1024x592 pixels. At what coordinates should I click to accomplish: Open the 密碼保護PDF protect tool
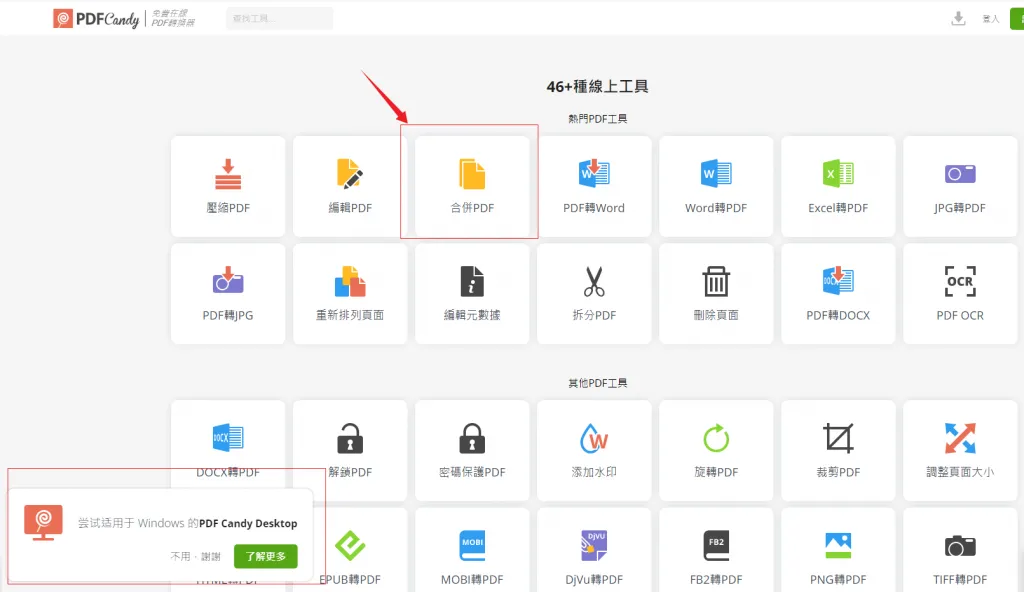pyautogui.click(x=472, y=451)
